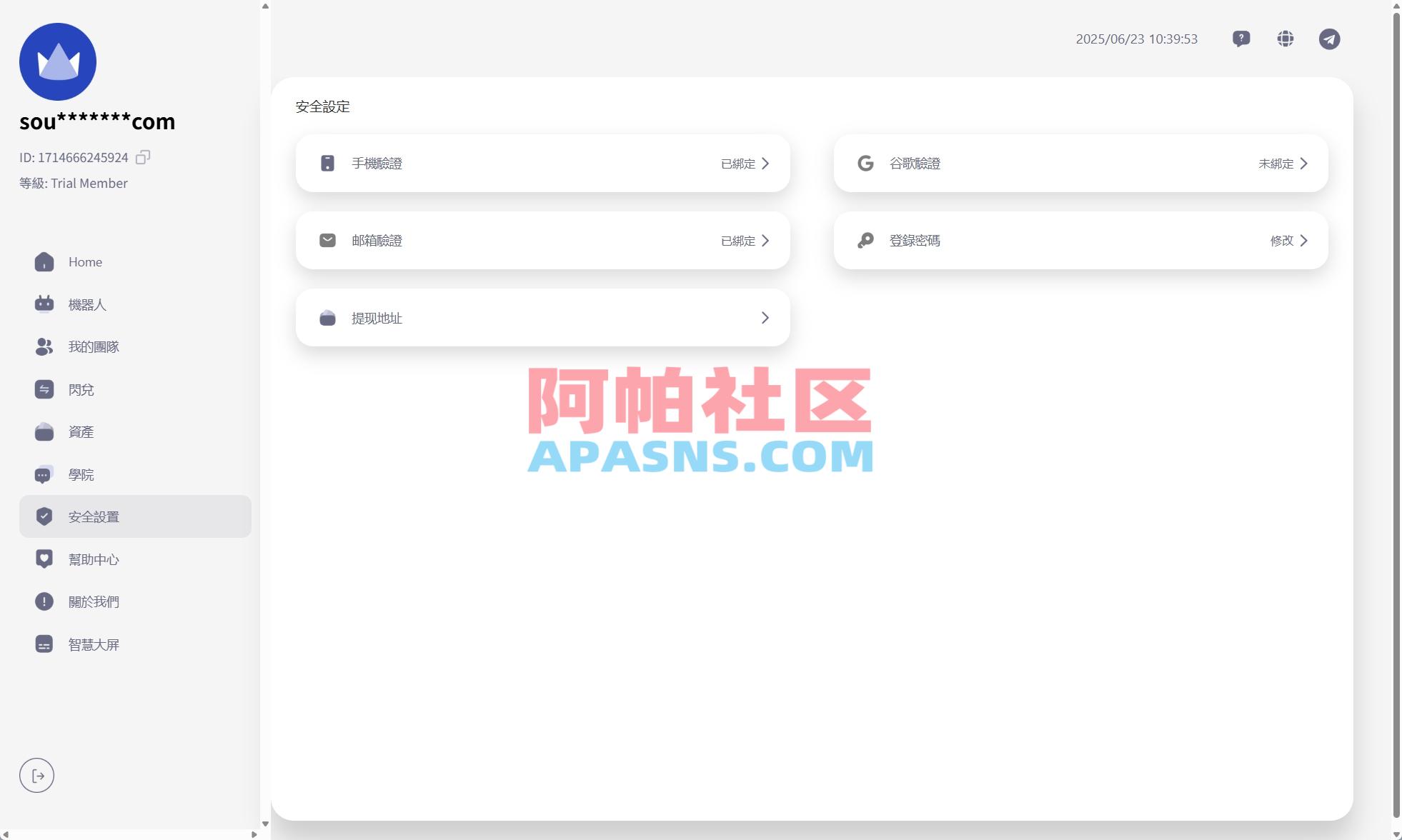Open 智慧大屏 smart dashboard

point(94,644)
